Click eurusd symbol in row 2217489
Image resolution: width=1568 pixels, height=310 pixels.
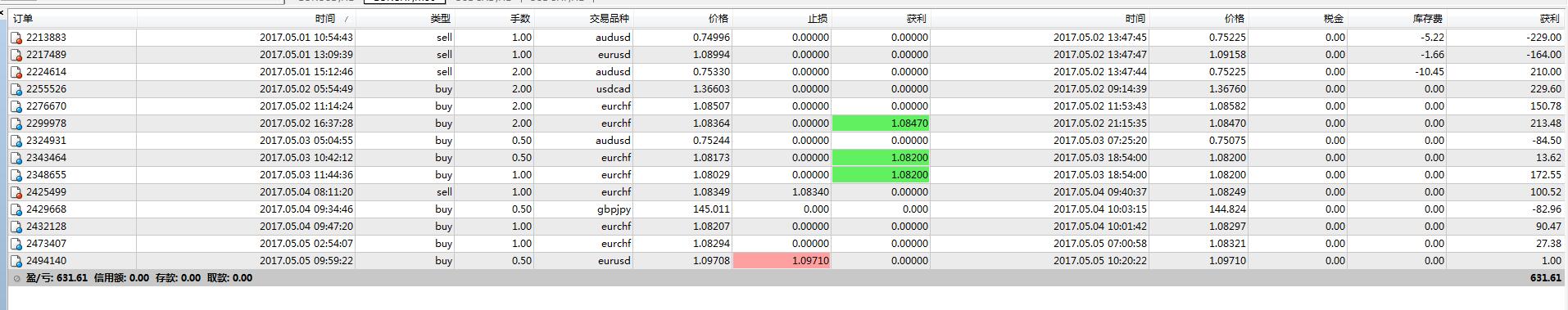[614, 55]
